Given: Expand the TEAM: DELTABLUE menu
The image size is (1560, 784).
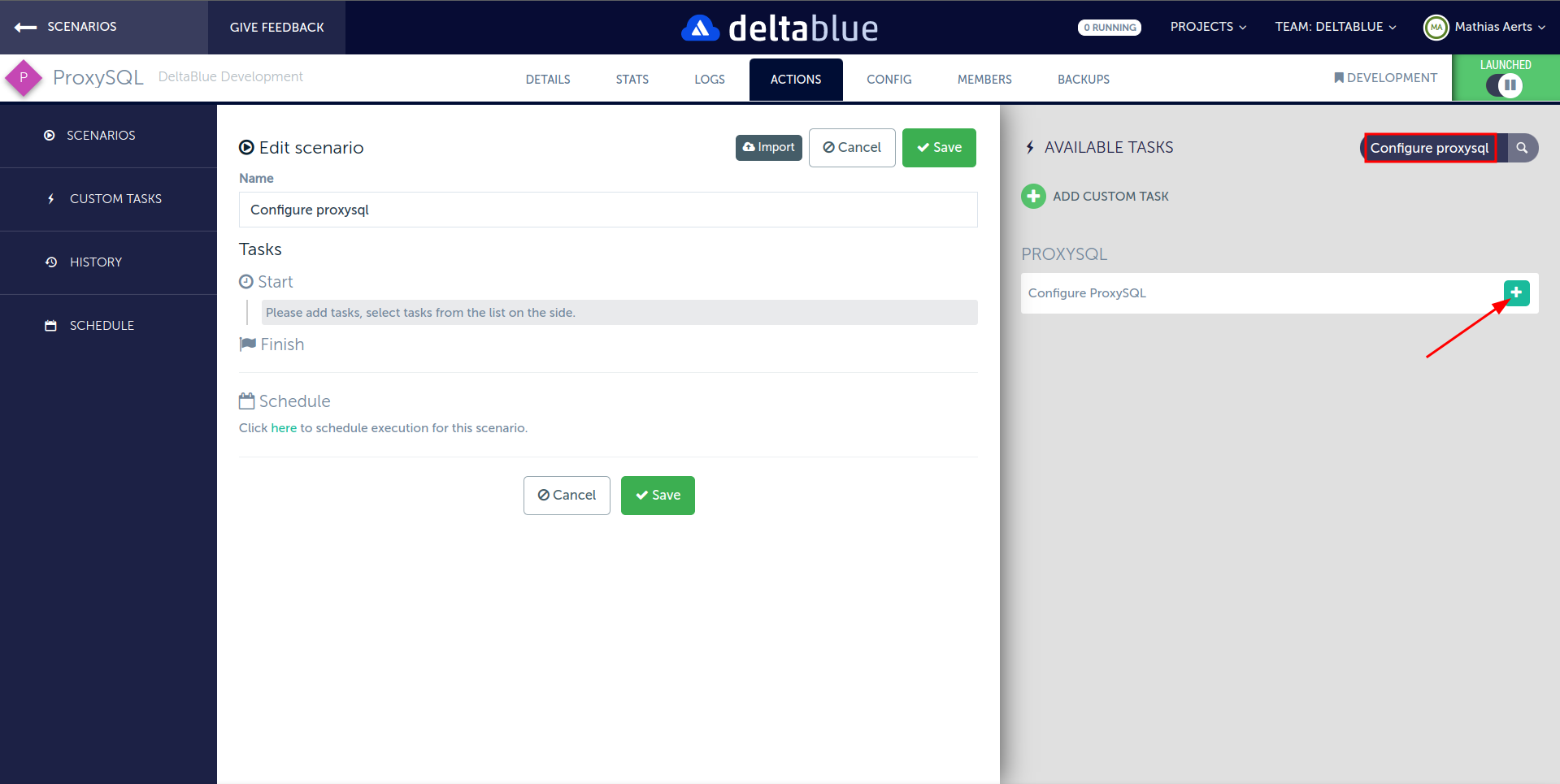Looking at the screenshot, I should (x=1335, y=27).
